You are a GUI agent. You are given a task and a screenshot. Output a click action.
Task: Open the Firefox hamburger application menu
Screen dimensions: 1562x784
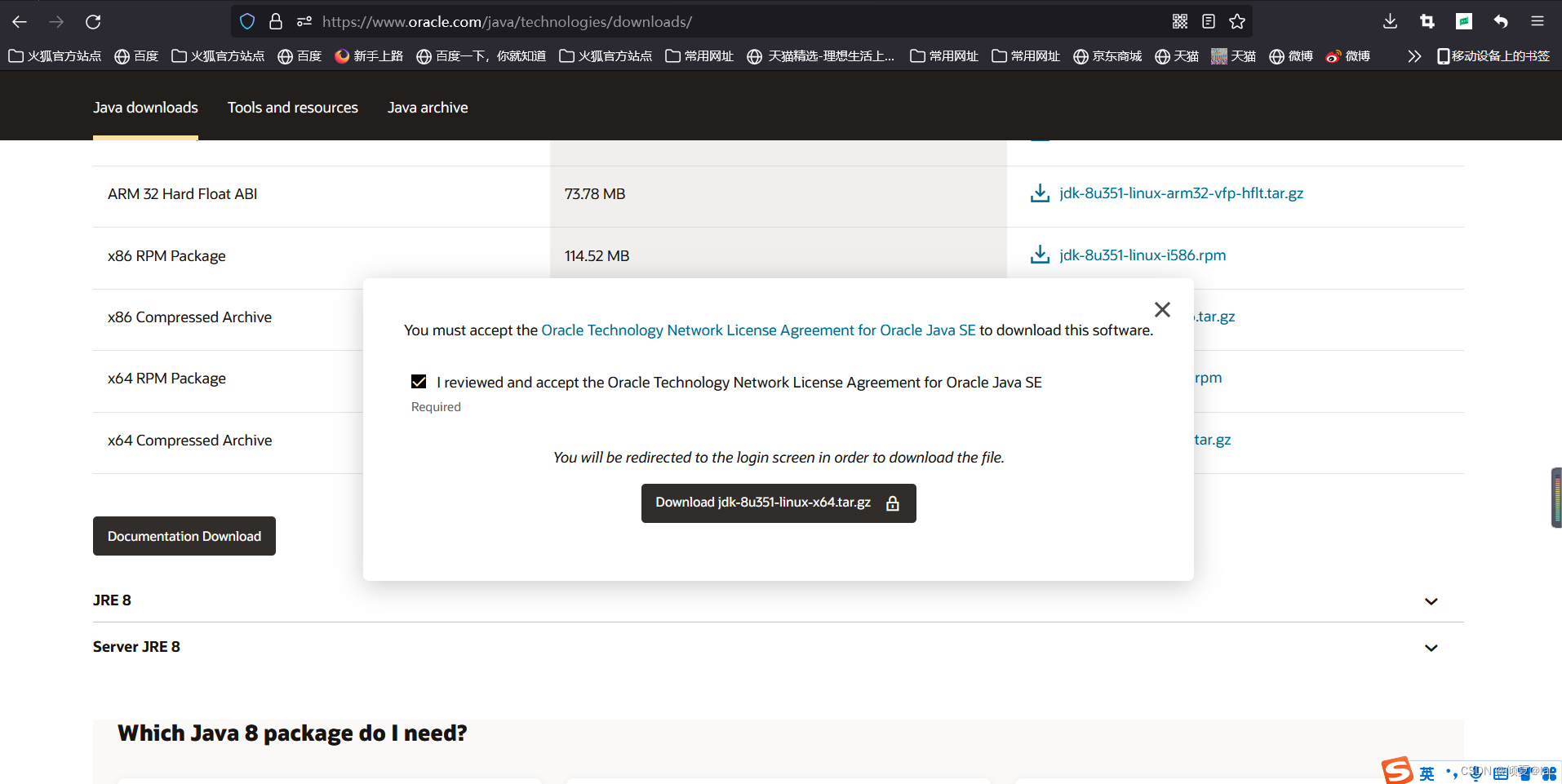coord(1538,22)
